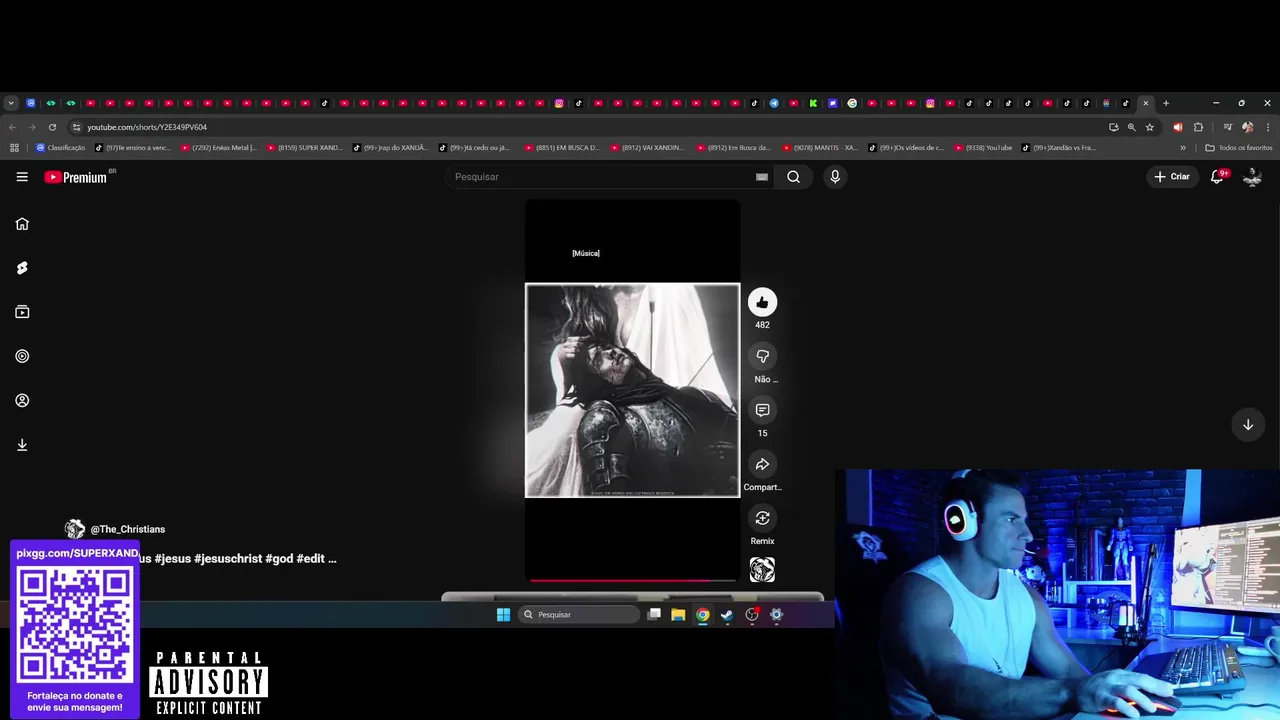Switch to the Google tab

[x=852, y=103]
